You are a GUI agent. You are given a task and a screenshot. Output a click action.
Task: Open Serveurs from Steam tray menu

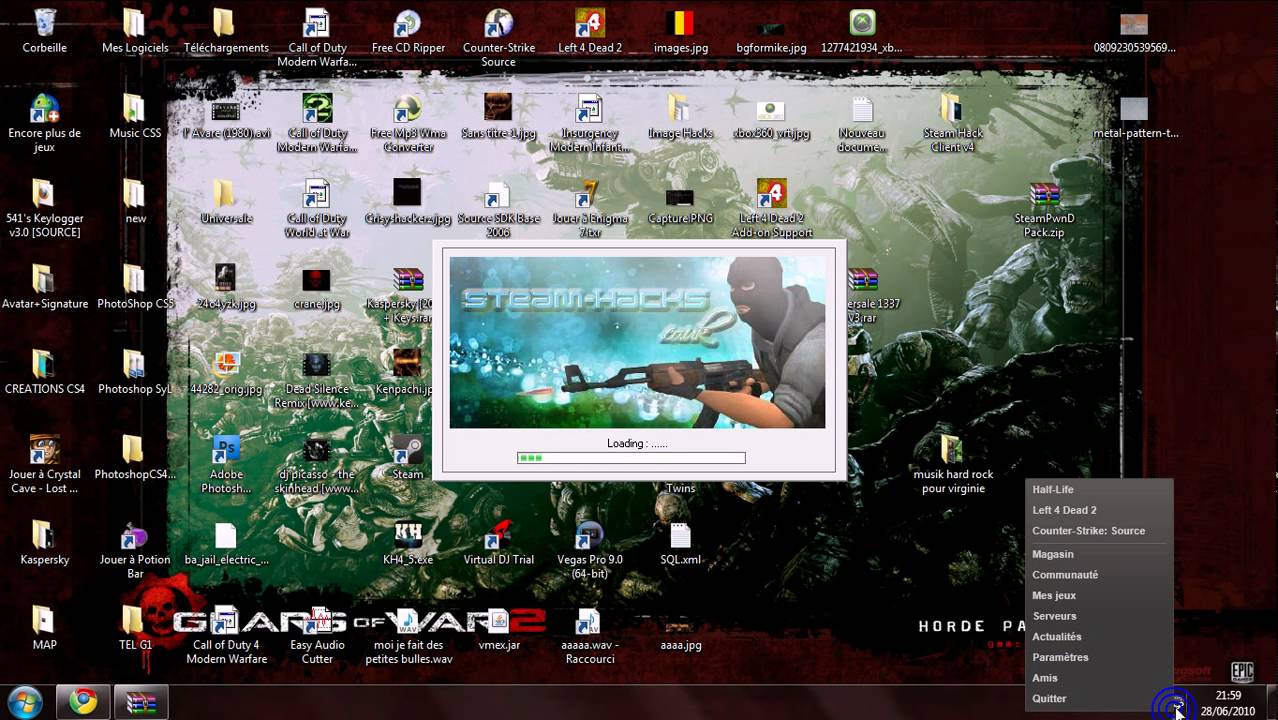[1054, 616]
